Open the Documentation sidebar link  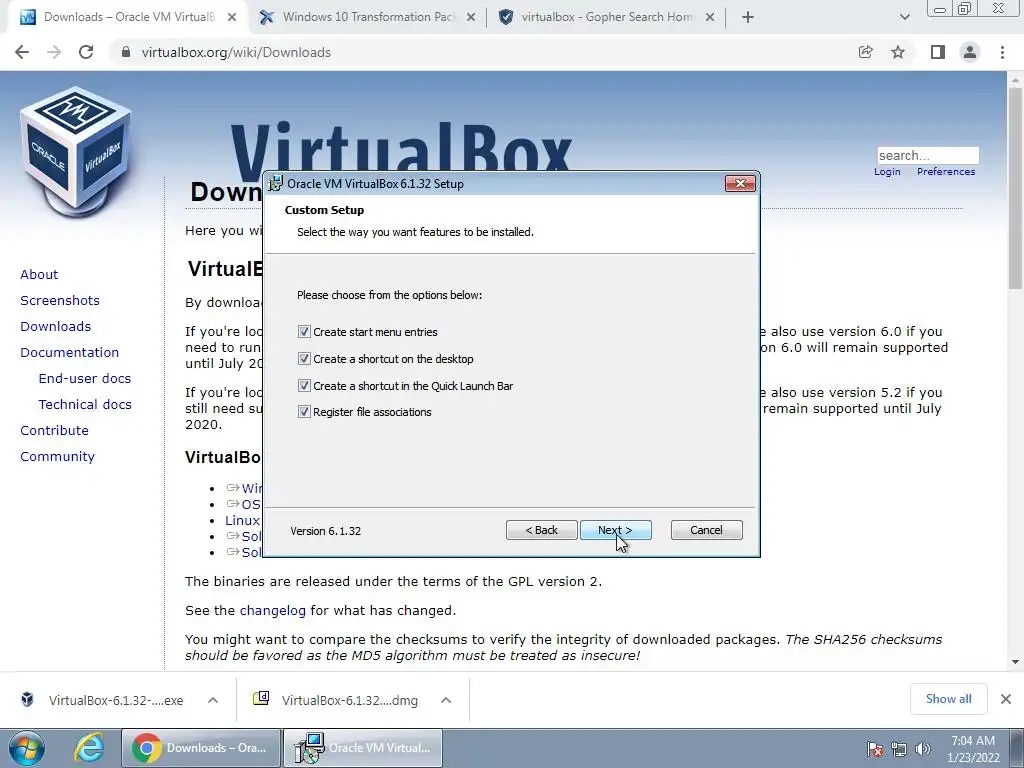70,353
